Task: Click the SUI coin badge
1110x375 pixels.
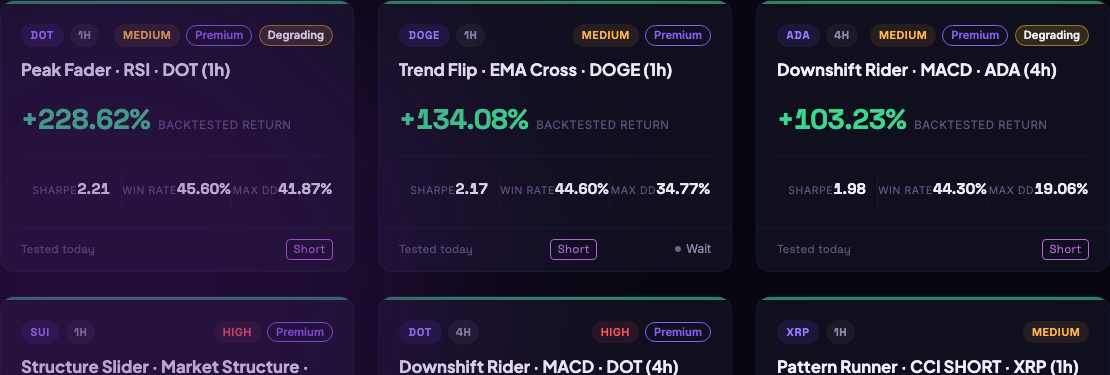Action: coord(40,332)
